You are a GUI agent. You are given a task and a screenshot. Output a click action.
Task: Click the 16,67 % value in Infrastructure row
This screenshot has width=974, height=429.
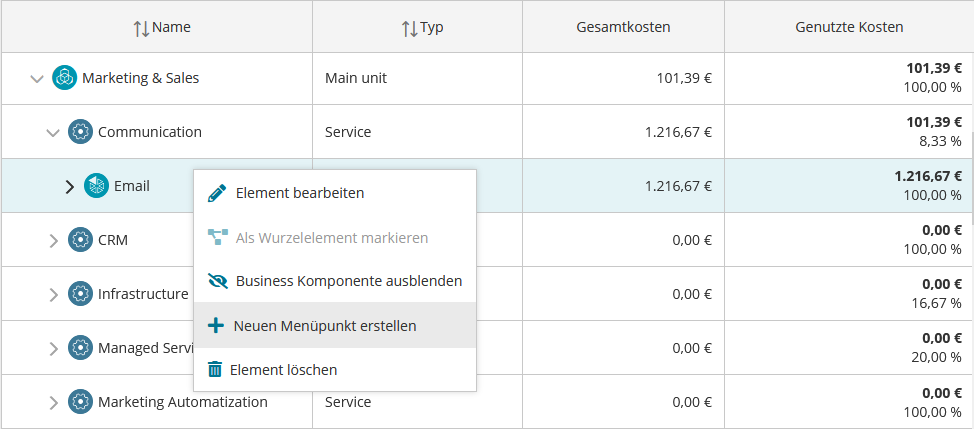click(x=935, y=303)
